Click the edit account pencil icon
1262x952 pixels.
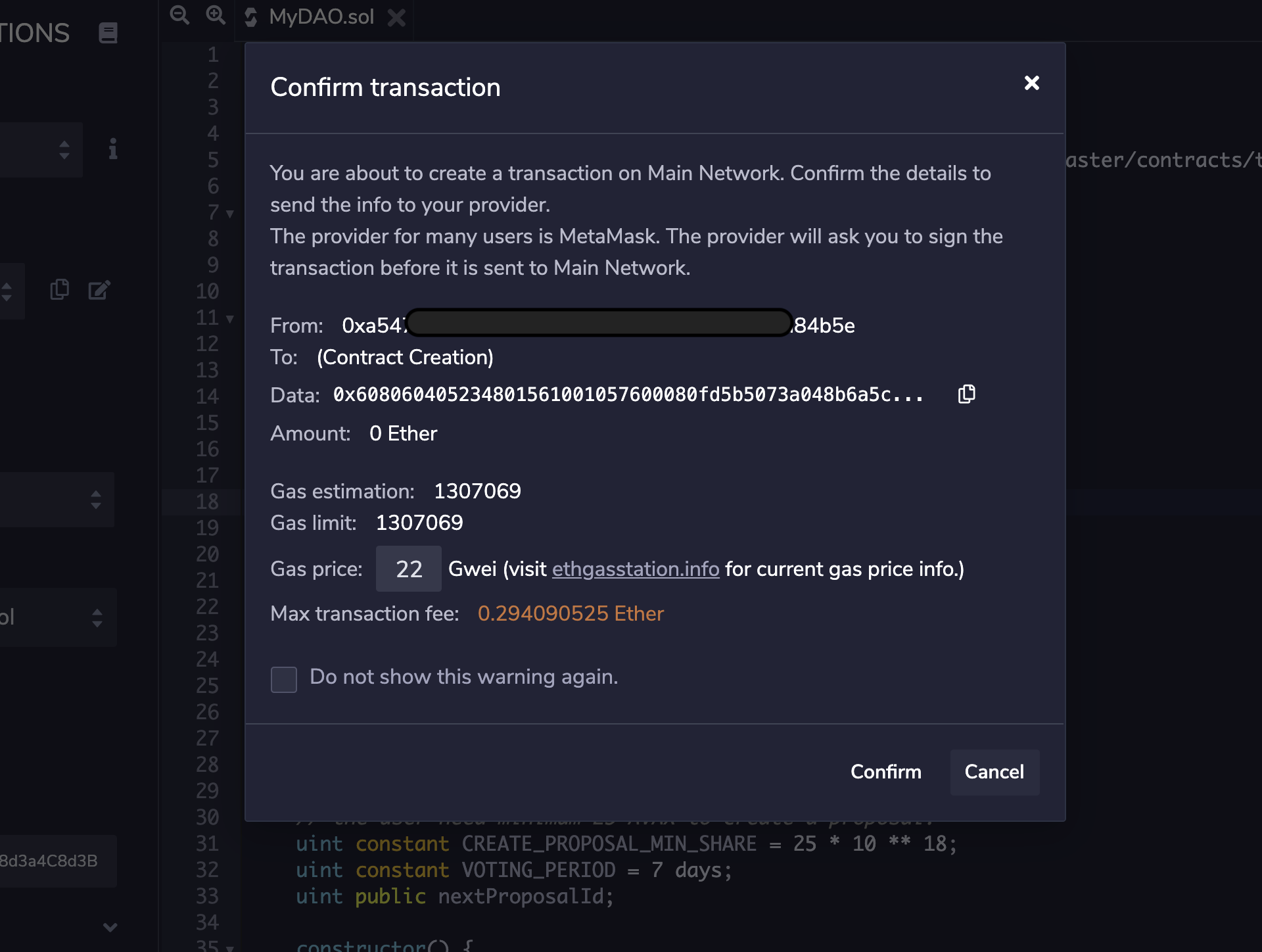tap(99, 290)
